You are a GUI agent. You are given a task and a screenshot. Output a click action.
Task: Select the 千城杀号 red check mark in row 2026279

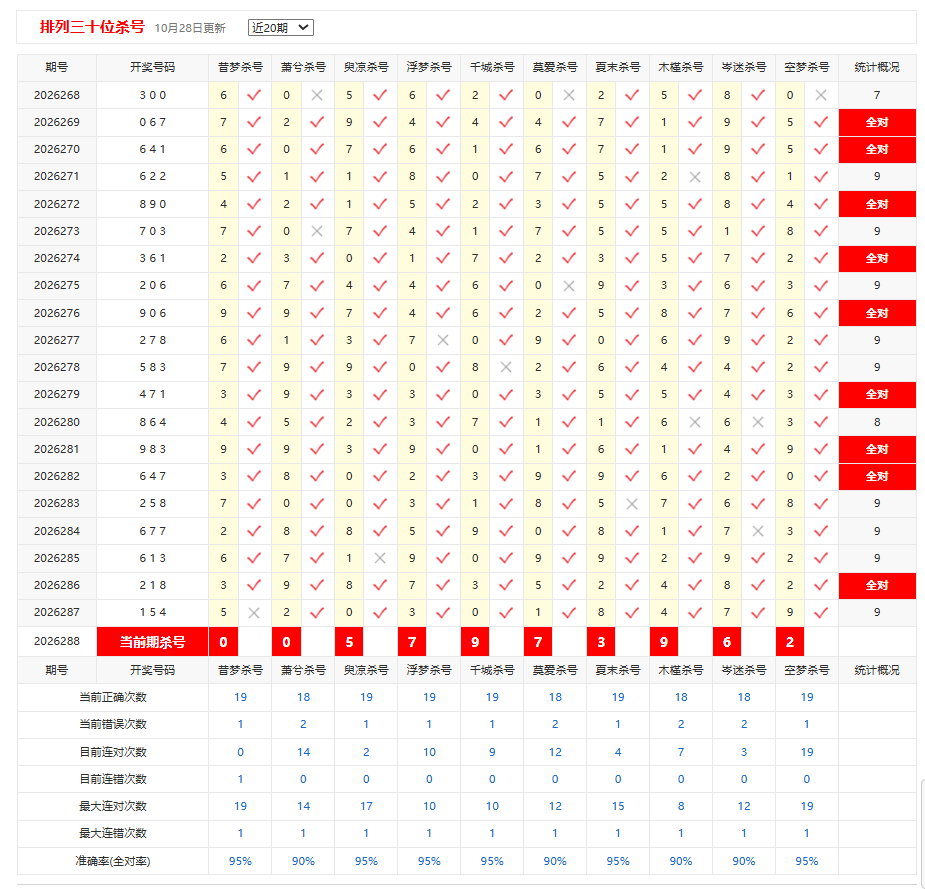pyautogui.click(x=506, y=395)
